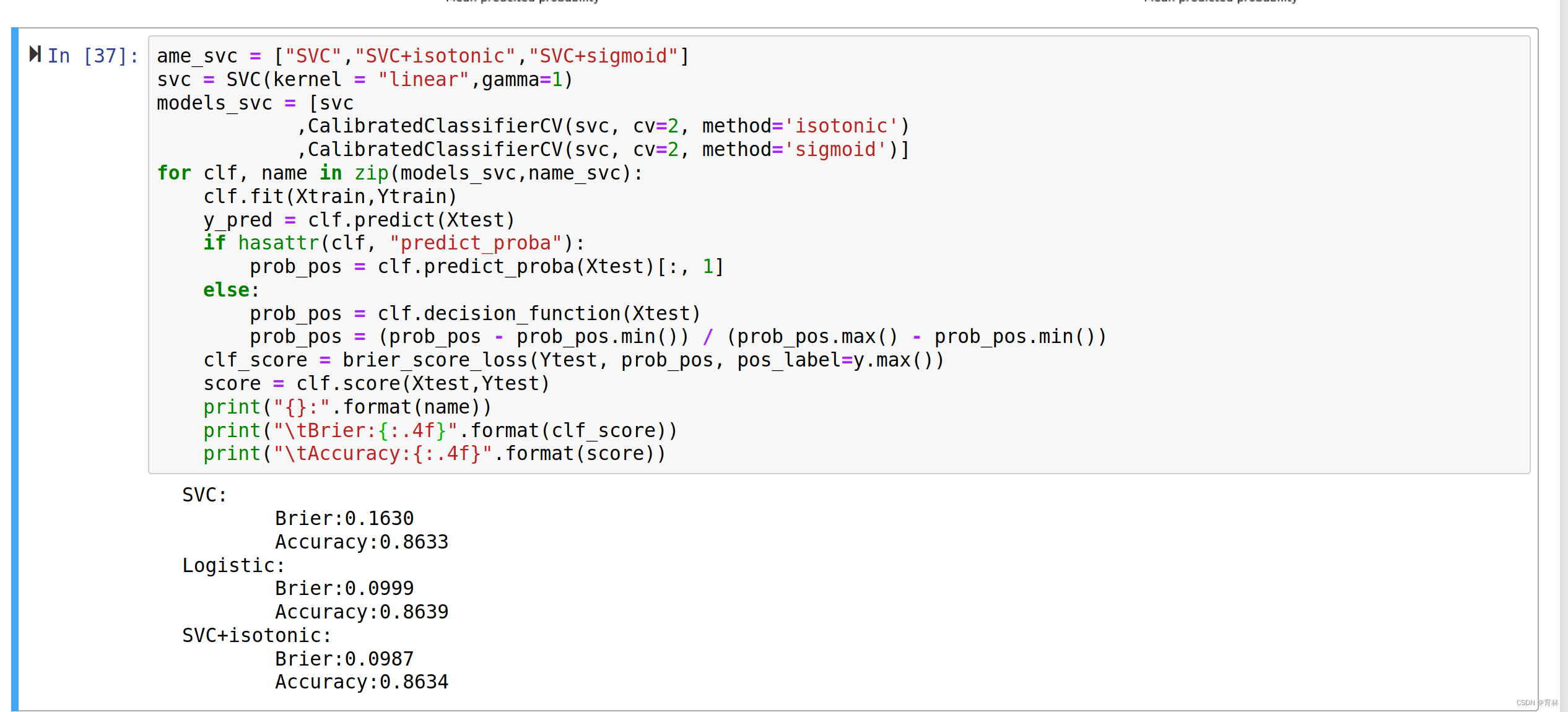Image resolution: width=1568 pixels, height=712 pixels.
Task: Click the vertical scrollbar on the right edge
Action: (x=1564, y=356)
